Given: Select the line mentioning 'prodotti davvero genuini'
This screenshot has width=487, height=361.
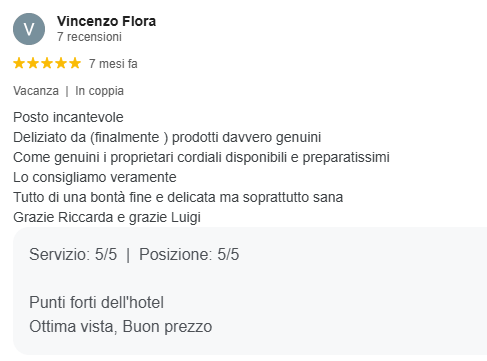Looking at the screenshot, I should click(x=167, y=137).
